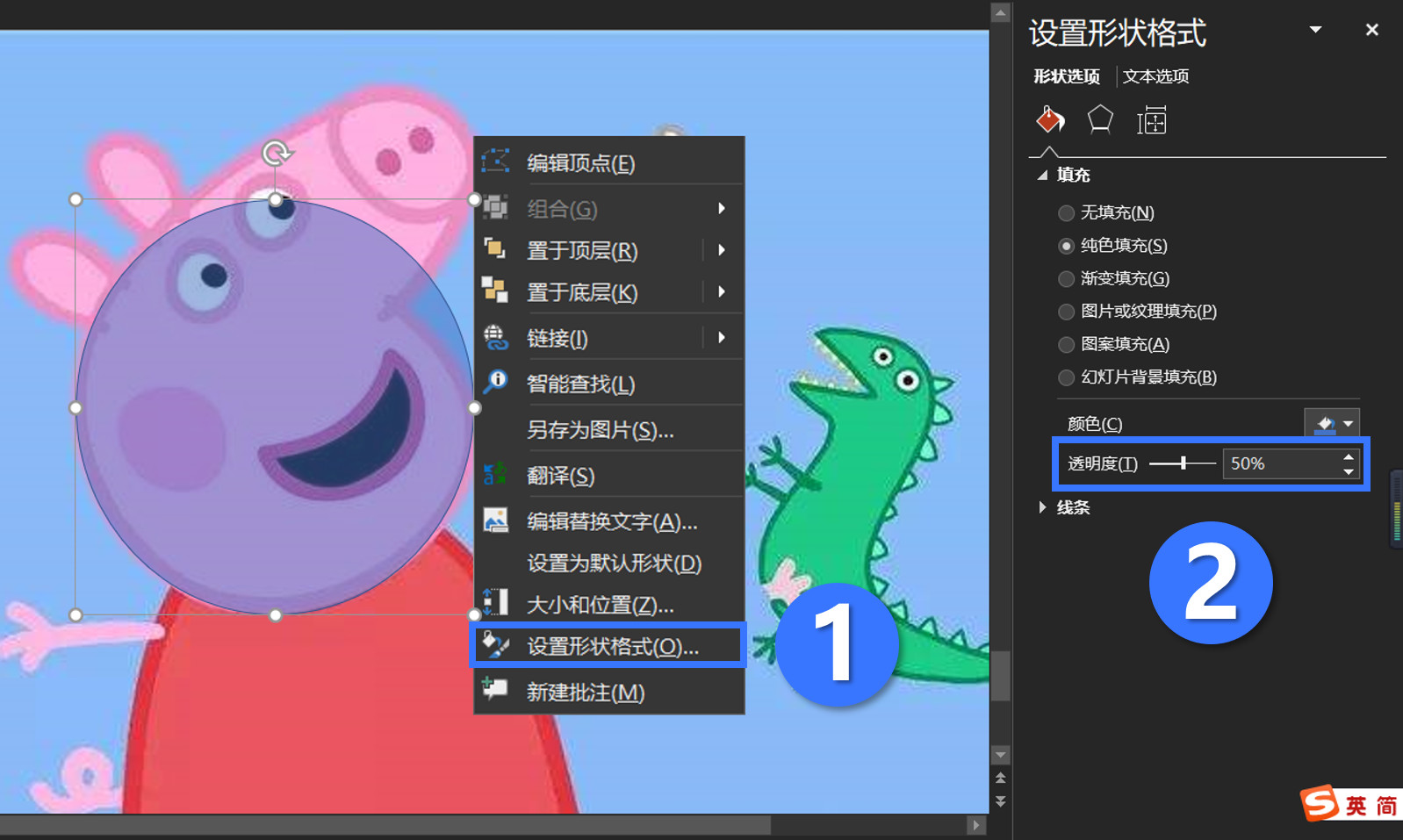Open the Fill & Line paint bucket tab
The height and width of the screenshot is (840, 1403).
[x=1050, y=119]
